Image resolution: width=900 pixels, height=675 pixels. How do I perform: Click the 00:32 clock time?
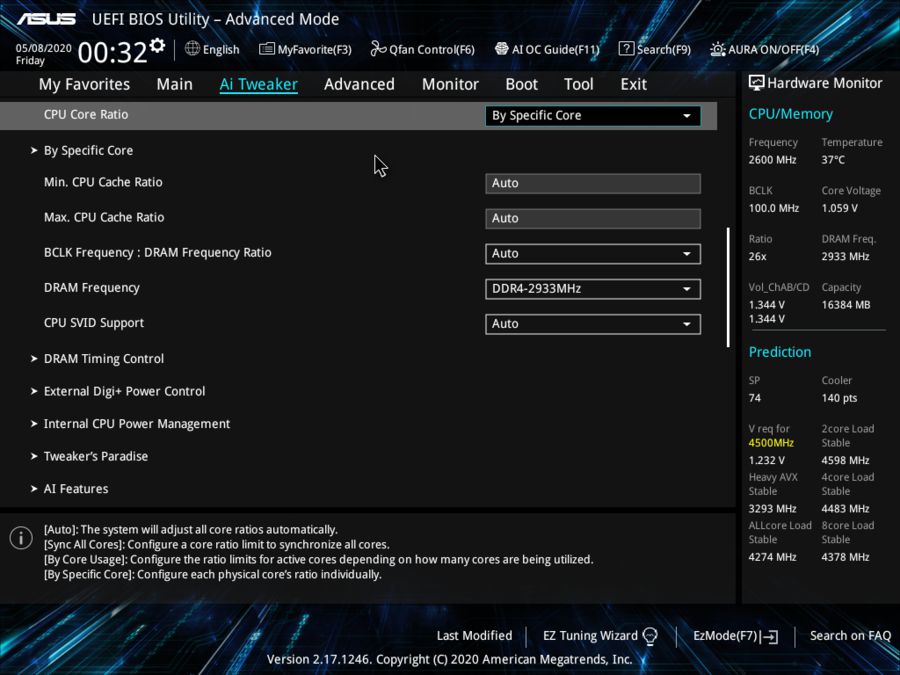[112, 53]
